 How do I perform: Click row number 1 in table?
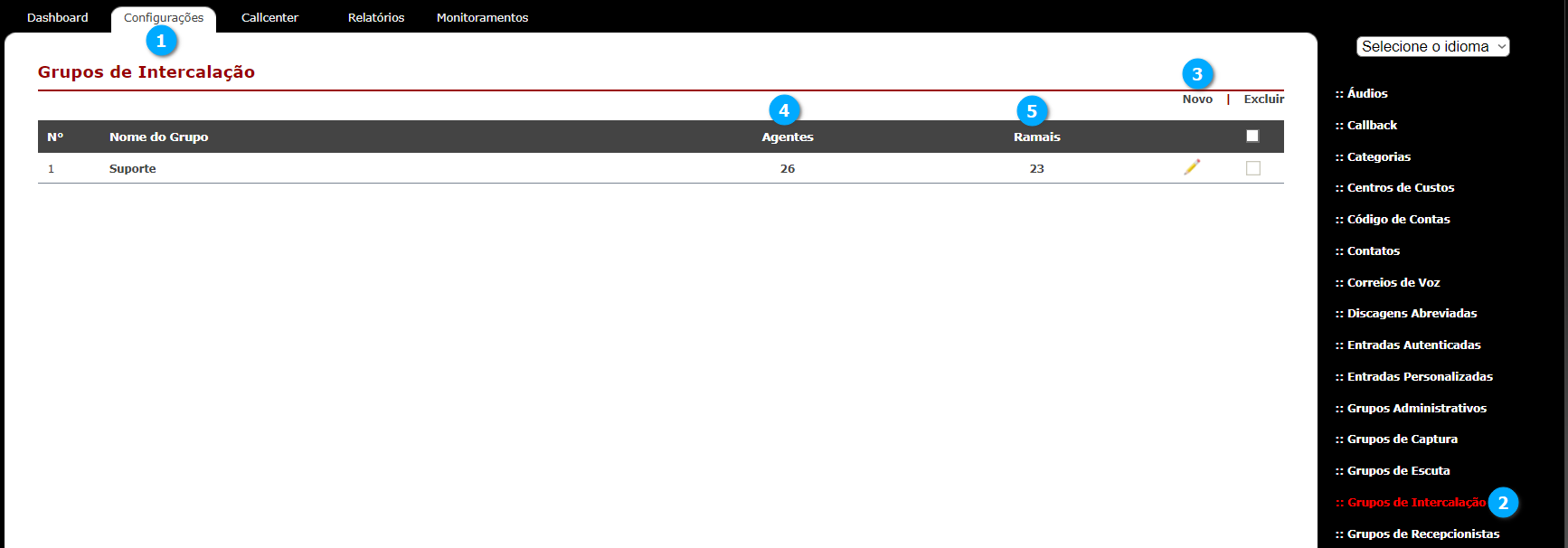(51, 168)
